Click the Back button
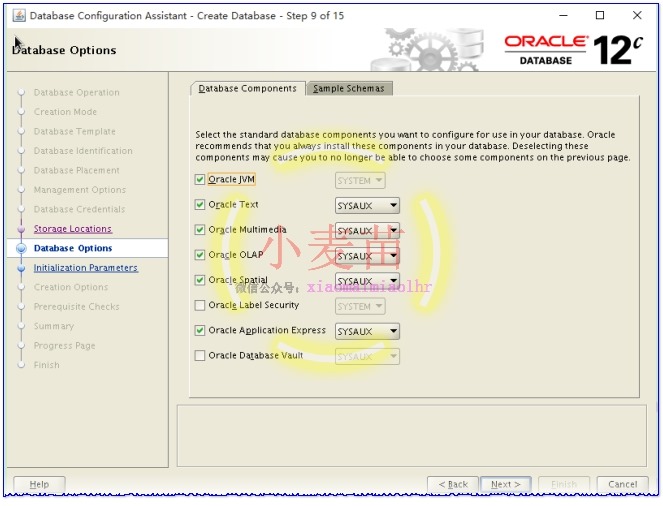This screenshot has height=506, width=663. coord(453,484)
